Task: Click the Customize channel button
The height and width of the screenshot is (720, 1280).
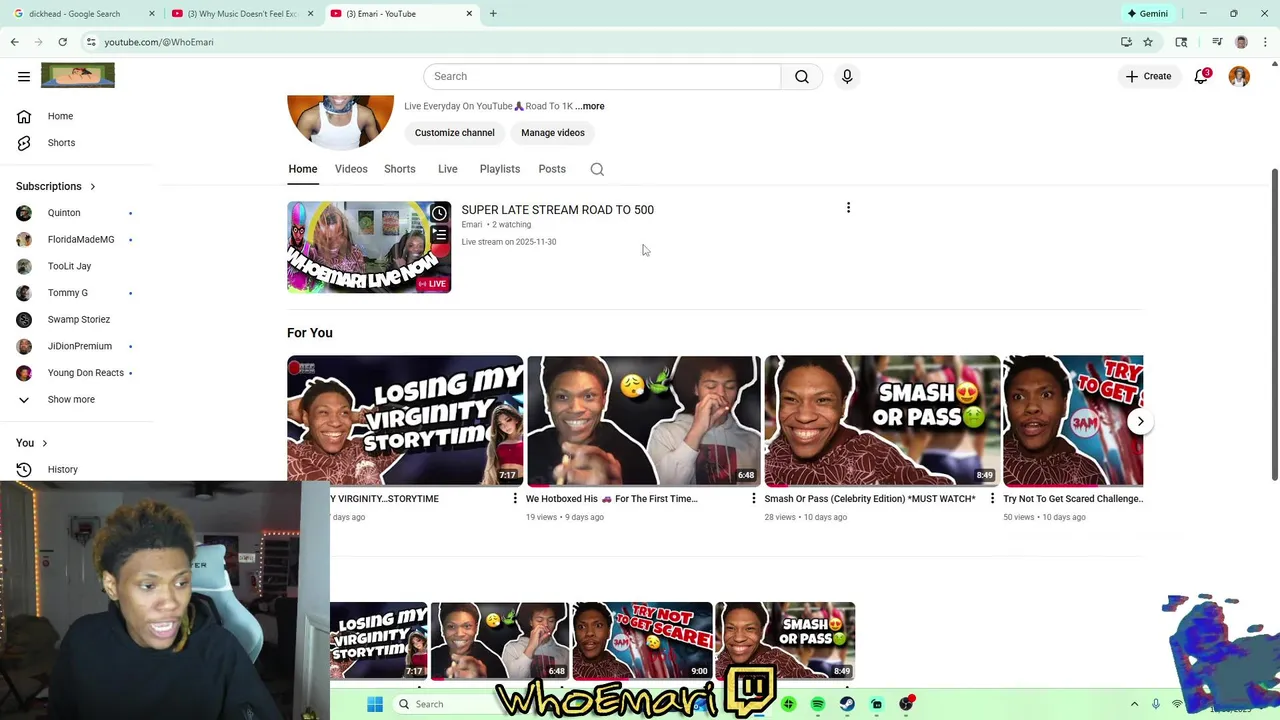Action: [x=455, y=133]
